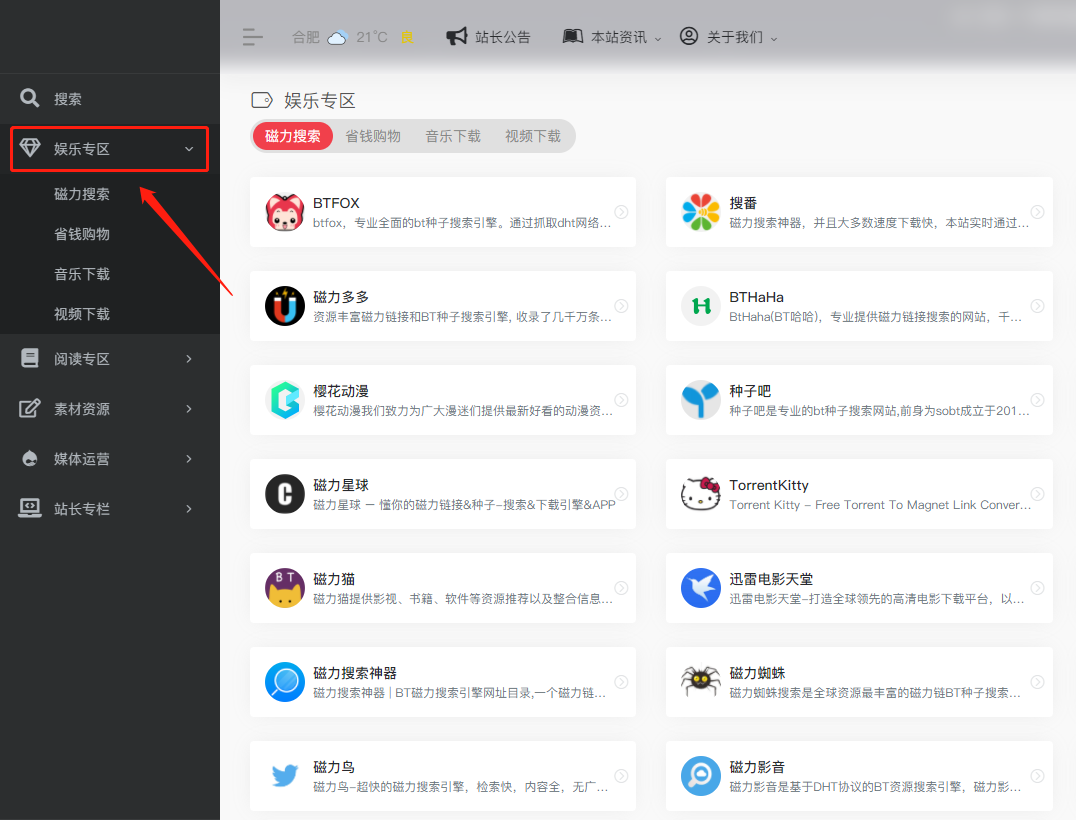Click the edit icon for 素材资源
1076x820 pixels.
coord(30,408)
